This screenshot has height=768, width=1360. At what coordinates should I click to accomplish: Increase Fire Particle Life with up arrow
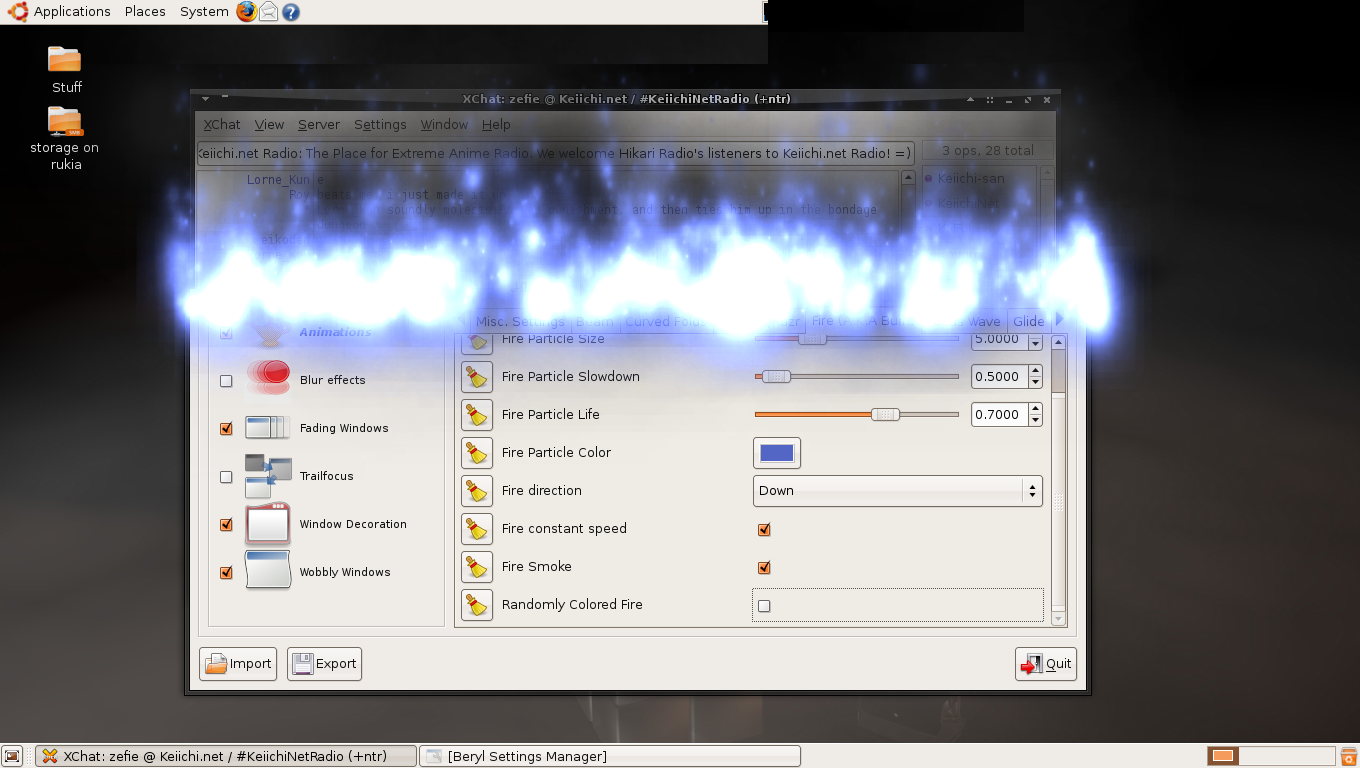tap(1034, 409)
